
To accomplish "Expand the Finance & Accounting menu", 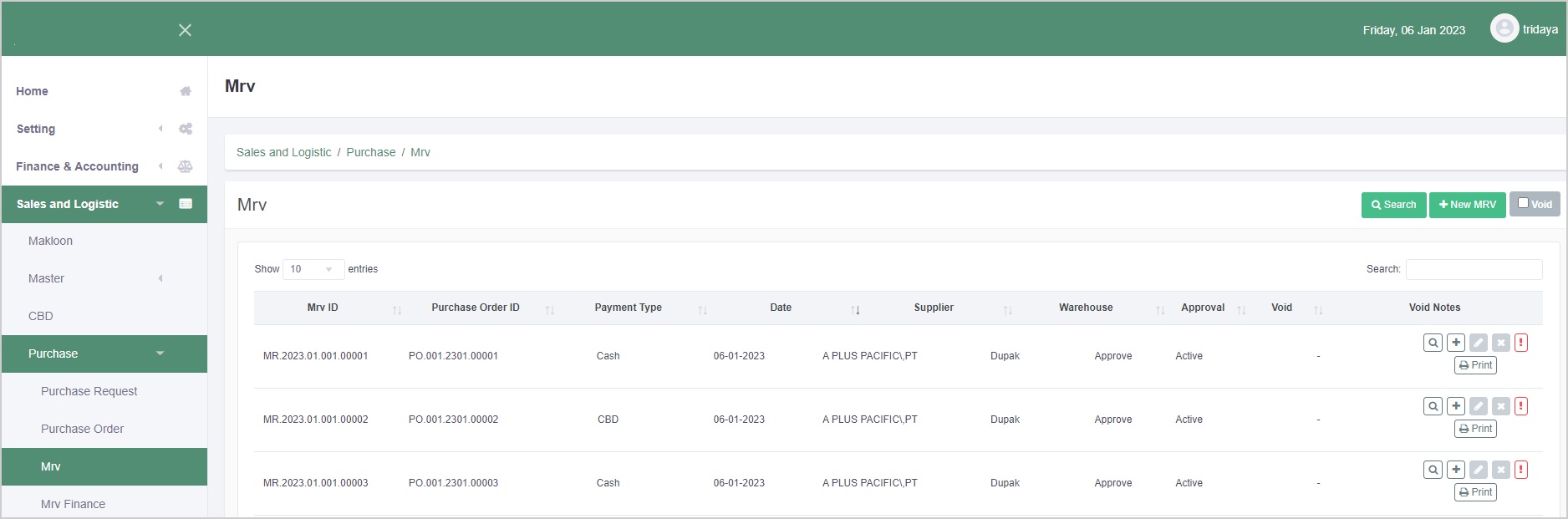I will (77, 166).
